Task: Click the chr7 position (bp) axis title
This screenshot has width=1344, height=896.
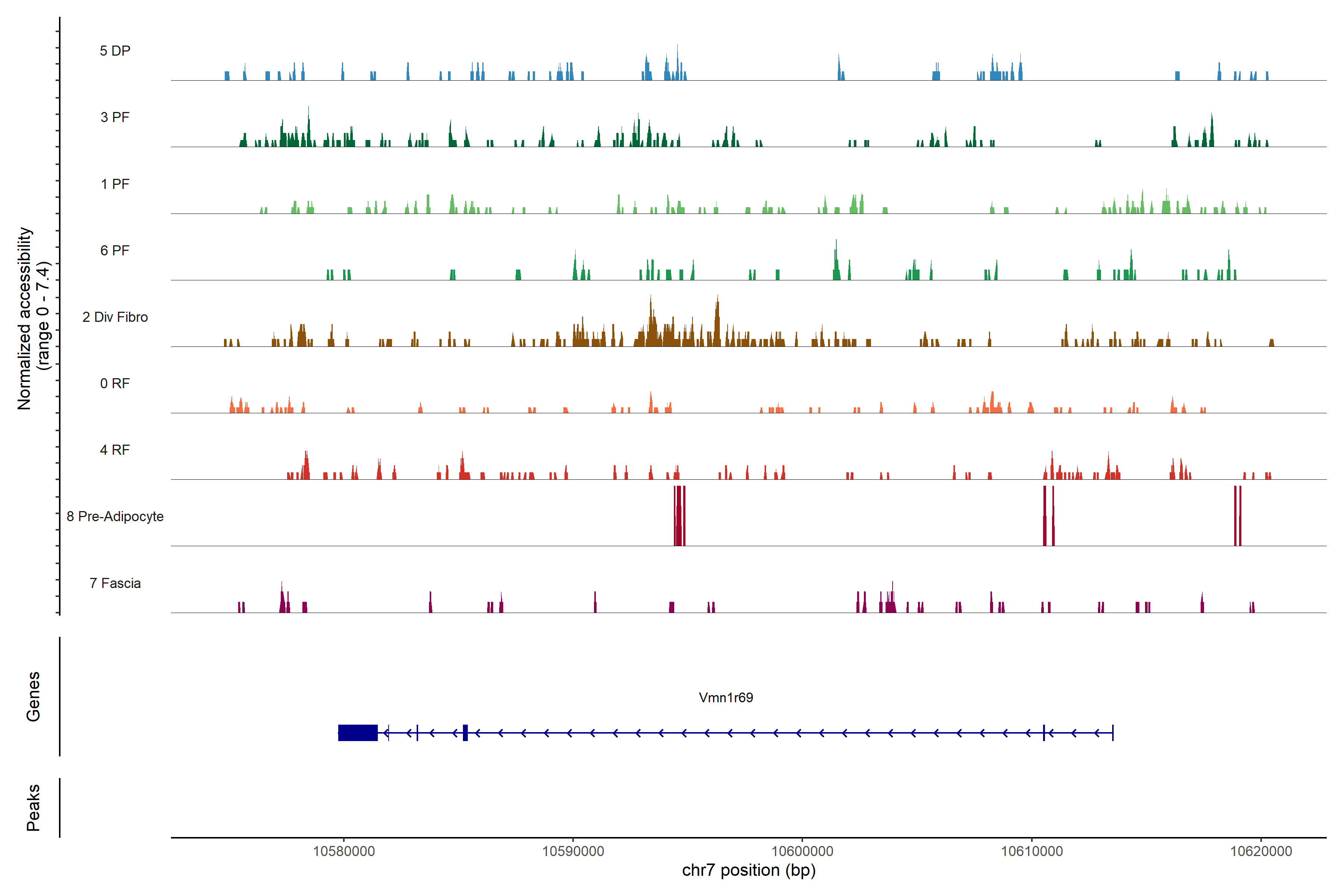Action: coord(749,870)
